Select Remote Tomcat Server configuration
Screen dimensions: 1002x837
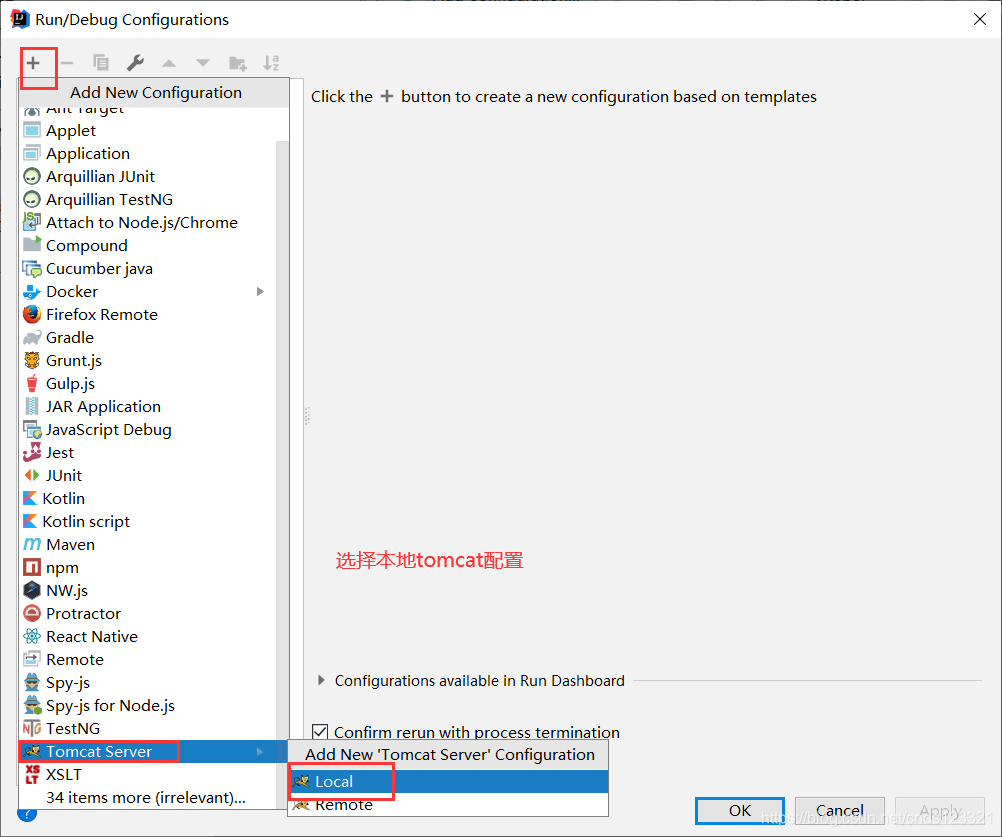coord(449,804)
